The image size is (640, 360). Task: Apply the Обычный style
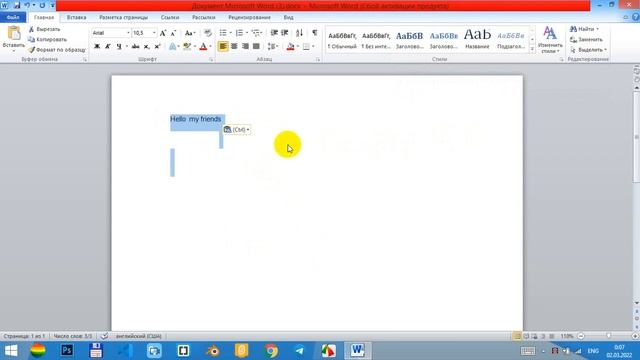(342, 40)
